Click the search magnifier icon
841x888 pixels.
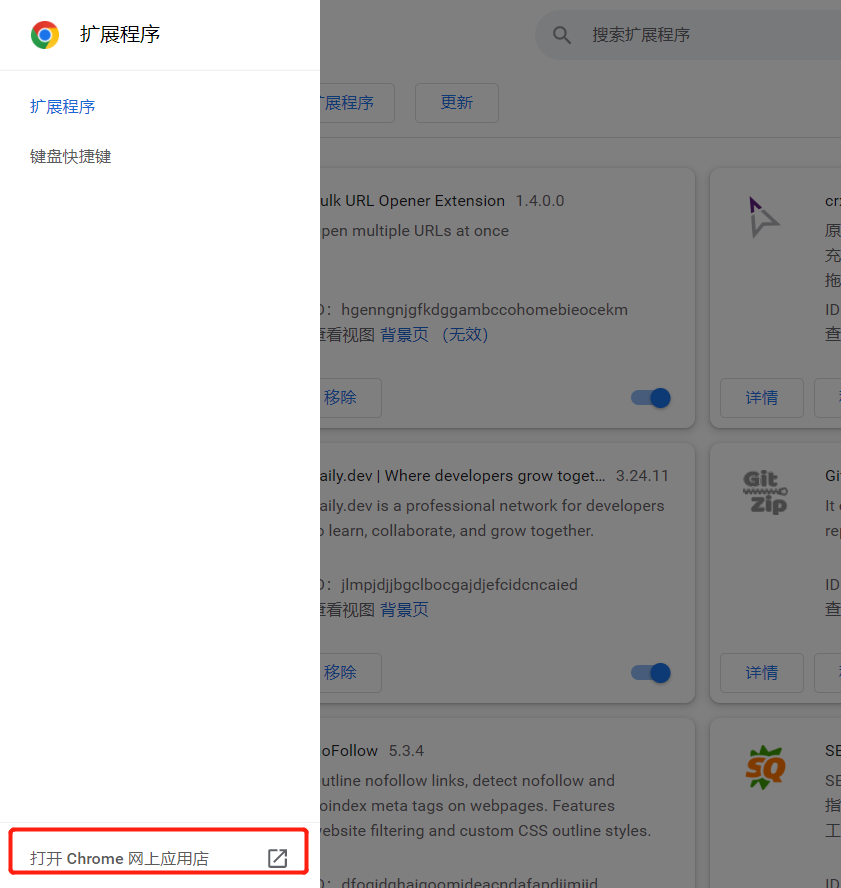click(562, 35)
